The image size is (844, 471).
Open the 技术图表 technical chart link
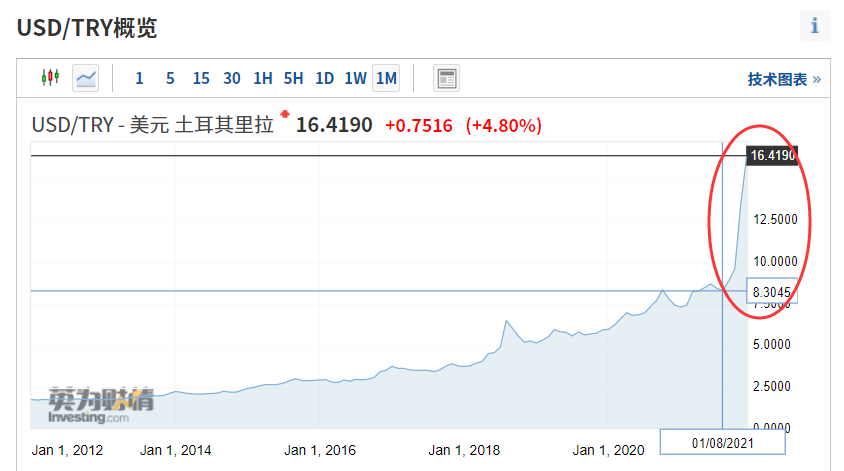(783, 79)
